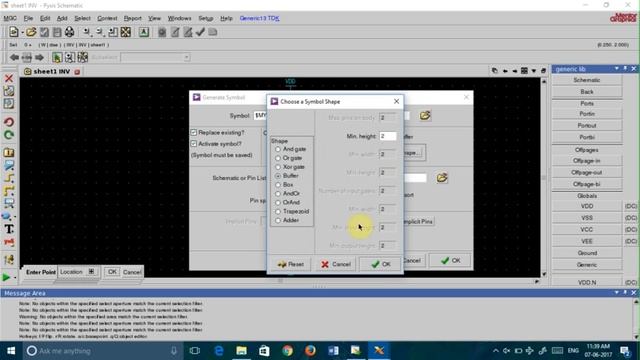Select the OrAnd shape
This screenshot has width=640, height=360.
tap(278, 202)
